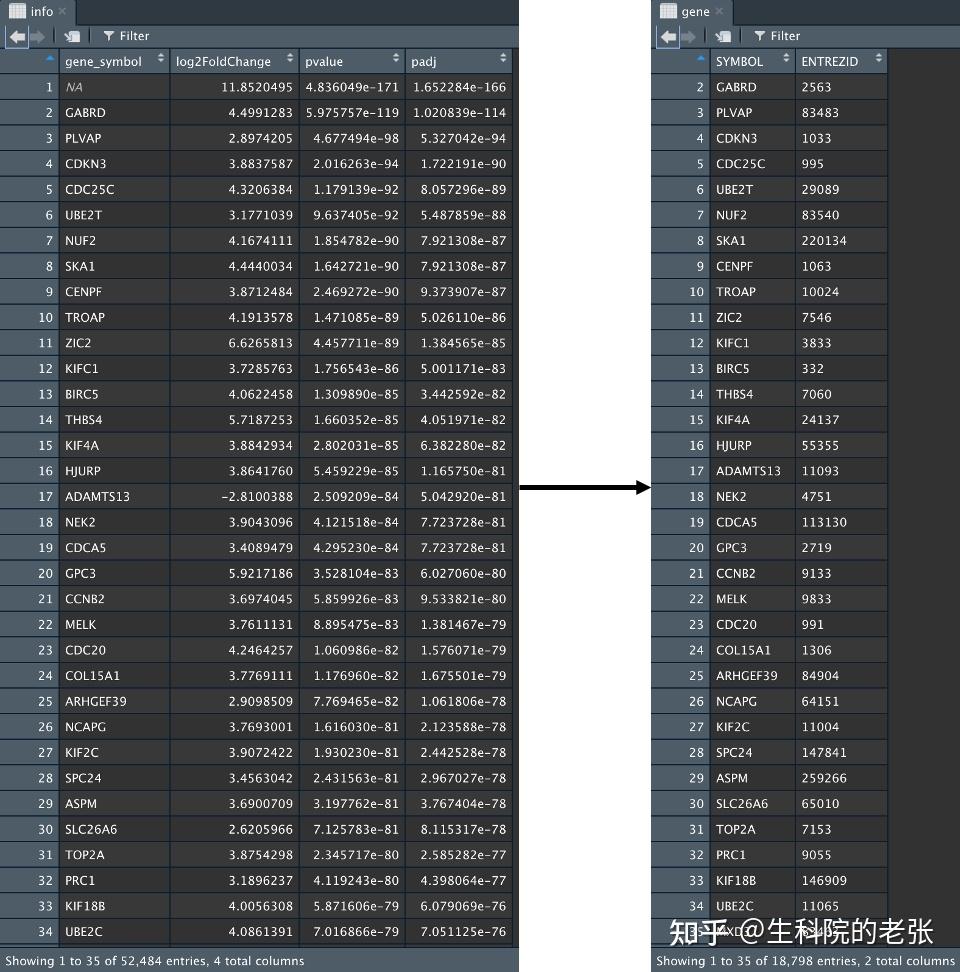Click ENTREZID 83483
960x972 pixels.
point(820,113)
